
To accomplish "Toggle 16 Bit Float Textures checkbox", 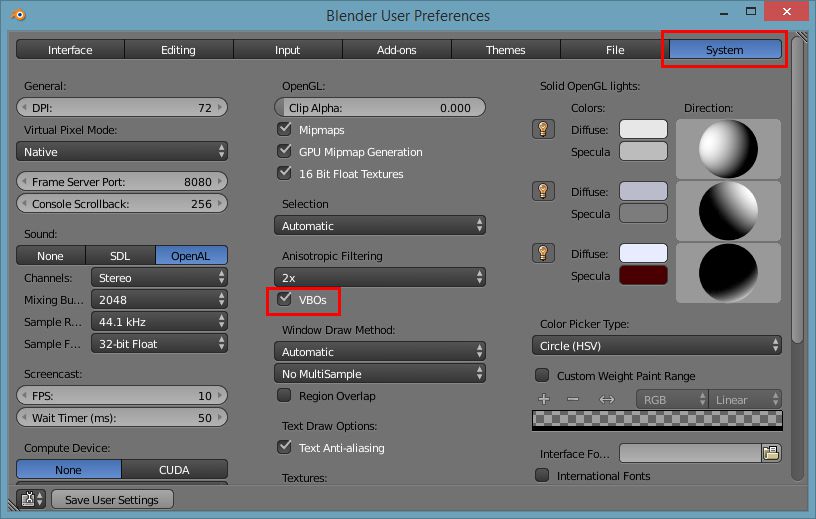I will click(284, 173).
